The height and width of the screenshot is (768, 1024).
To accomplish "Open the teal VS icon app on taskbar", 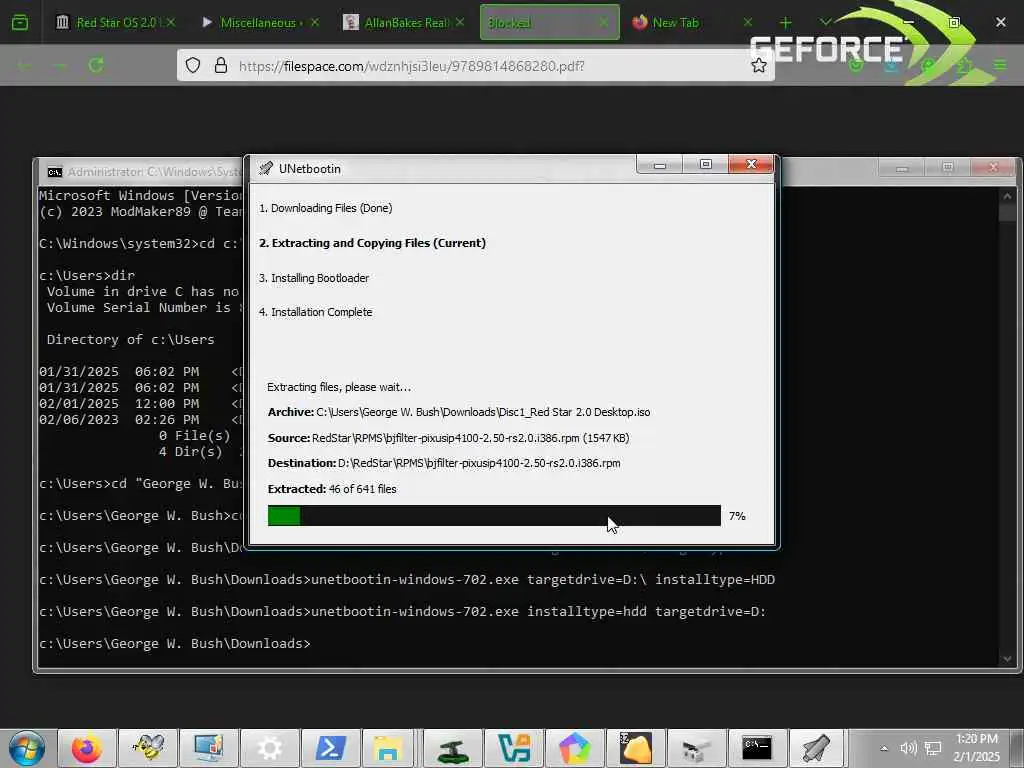I will coord(513,748).
